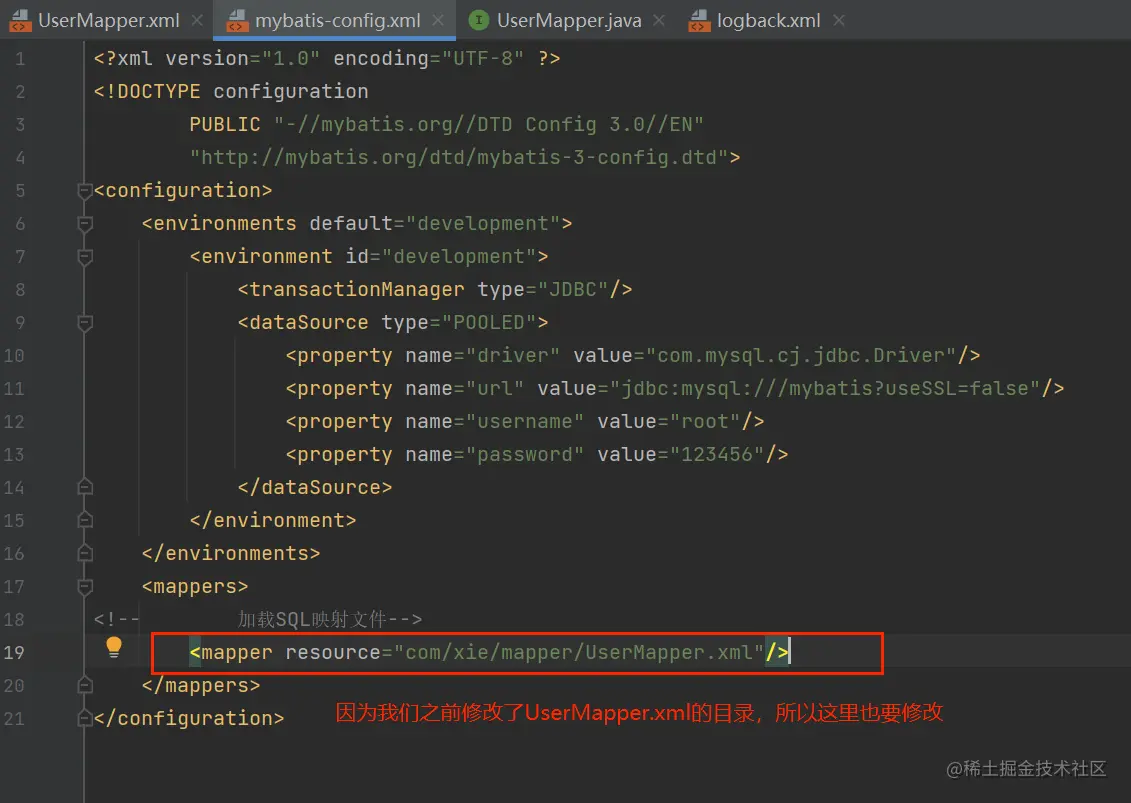Click the environments default "development" value
Viewport: 1131px width, 803px height.
(x=483, y=224)
